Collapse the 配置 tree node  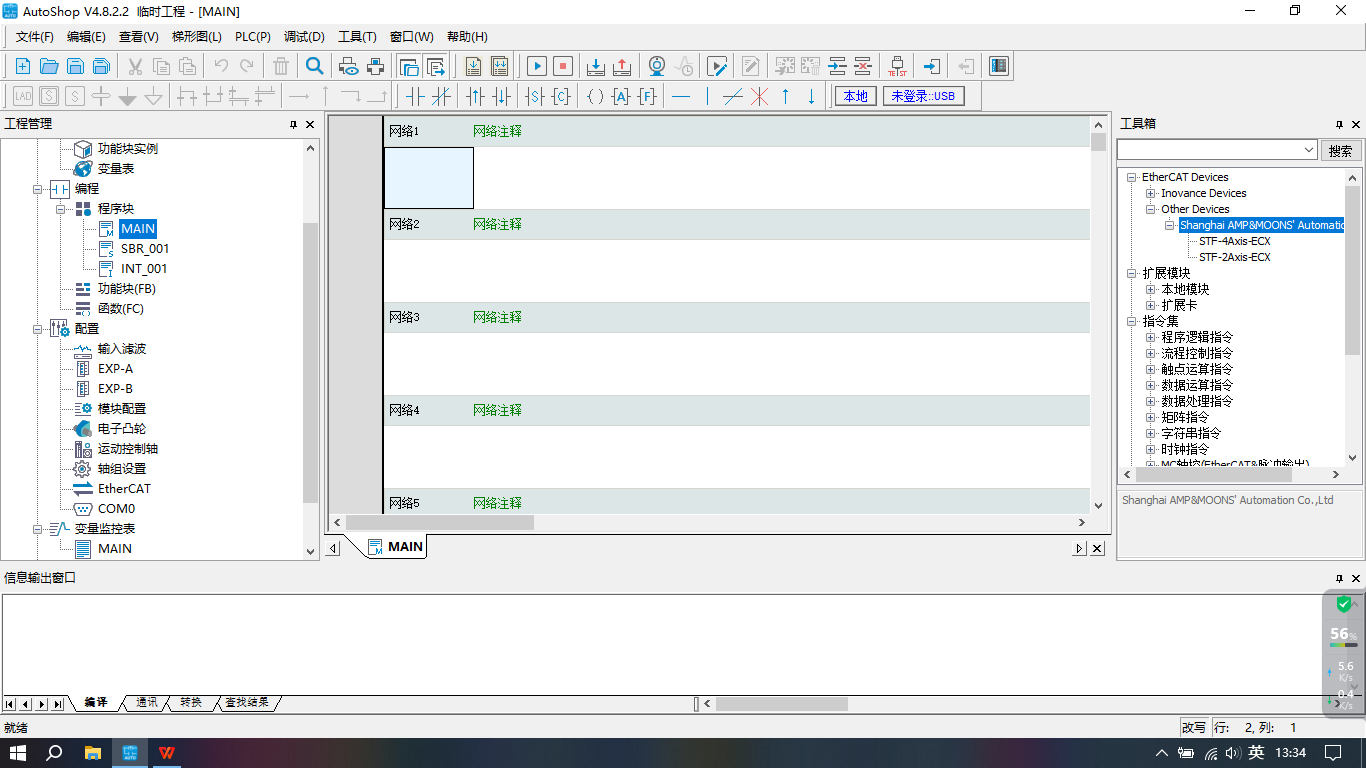click(38, 329)
